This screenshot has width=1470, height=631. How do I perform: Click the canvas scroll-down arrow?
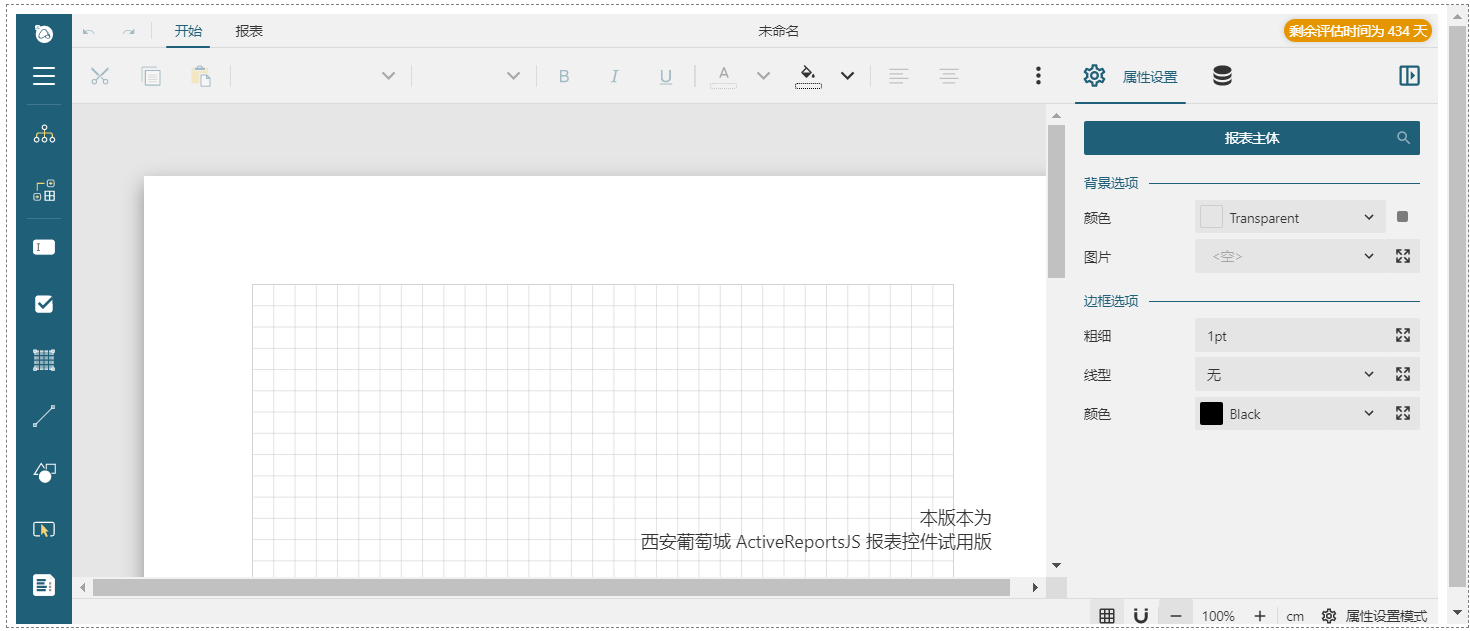tap(1056, 566)
